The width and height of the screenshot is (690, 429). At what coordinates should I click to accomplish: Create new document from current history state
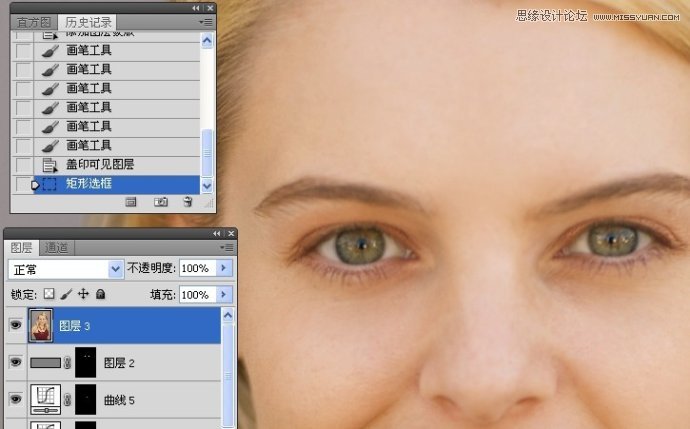click(x=131, y=202)
